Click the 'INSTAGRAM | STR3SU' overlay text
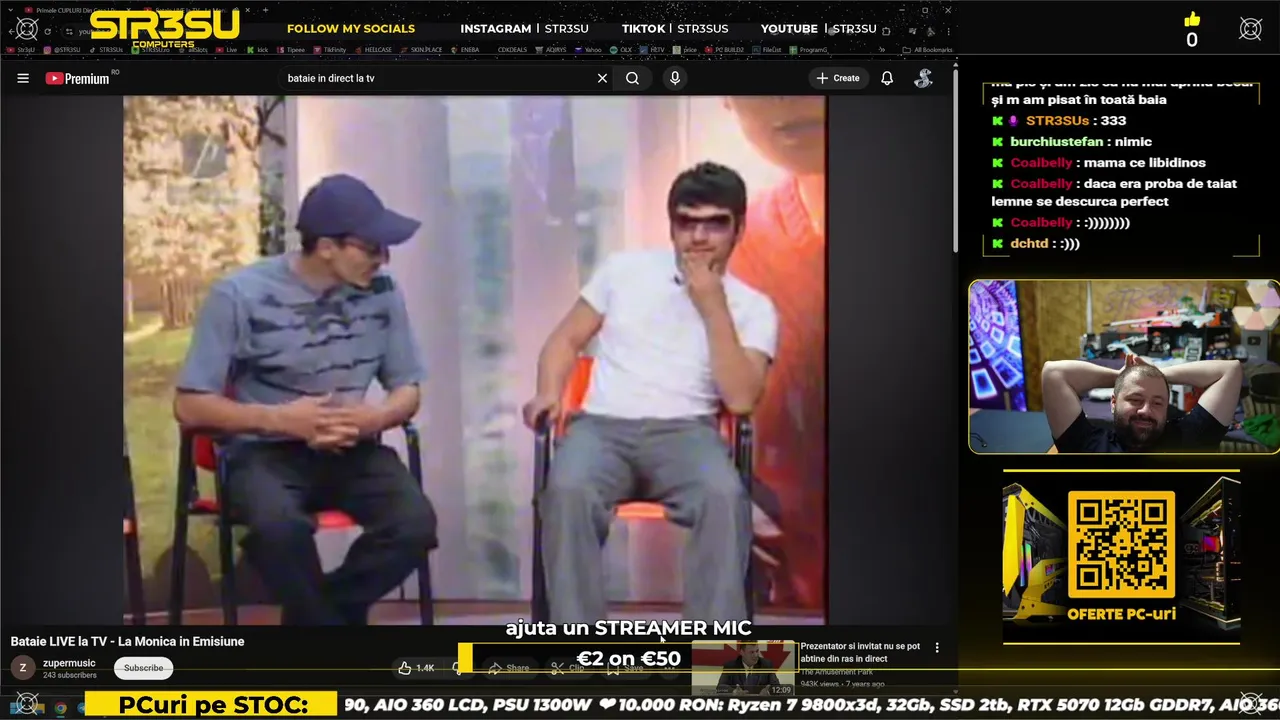Image resolution: width=1280 pixels, height=720 pixels. click(x=527, y=29)
